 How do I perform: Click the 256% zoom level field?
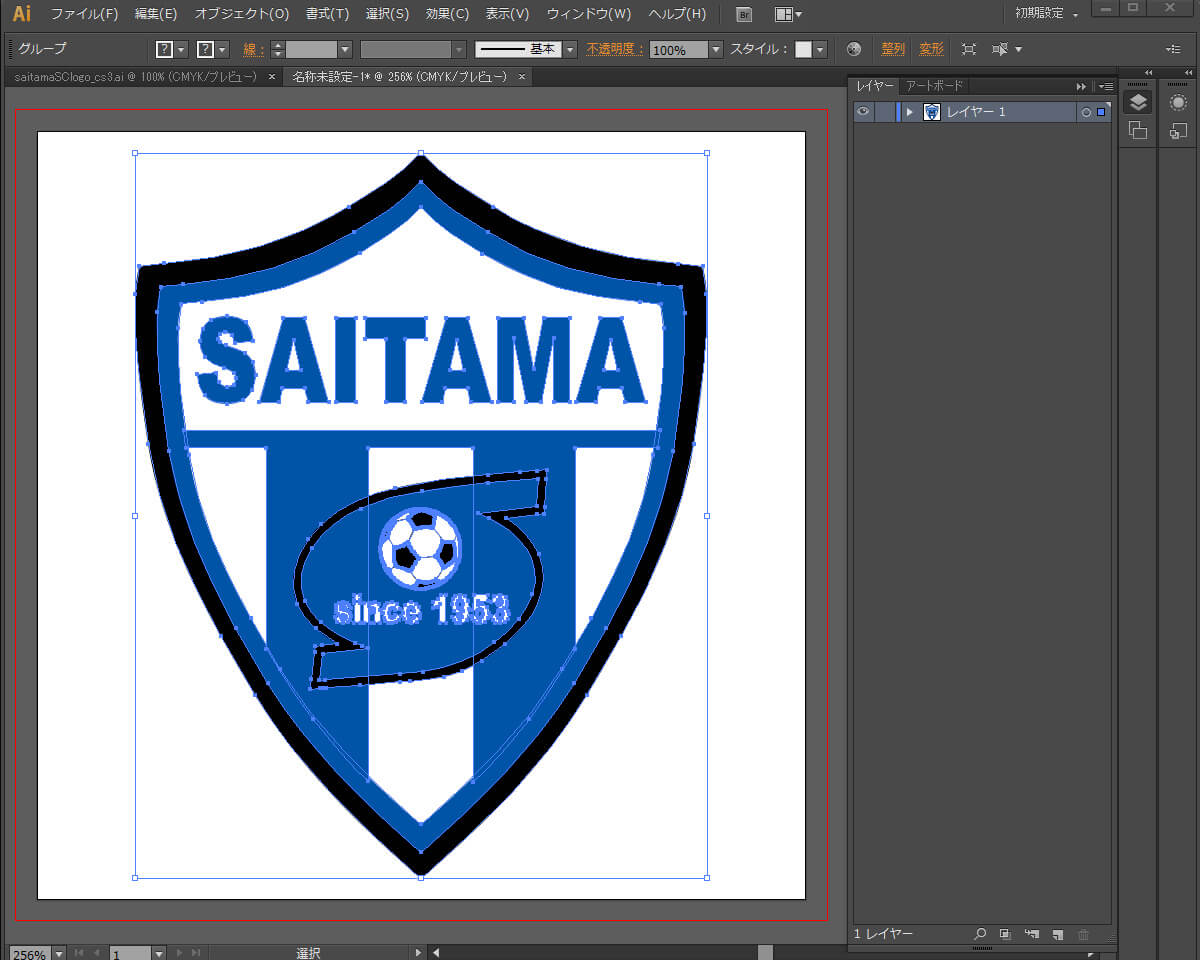30,954
